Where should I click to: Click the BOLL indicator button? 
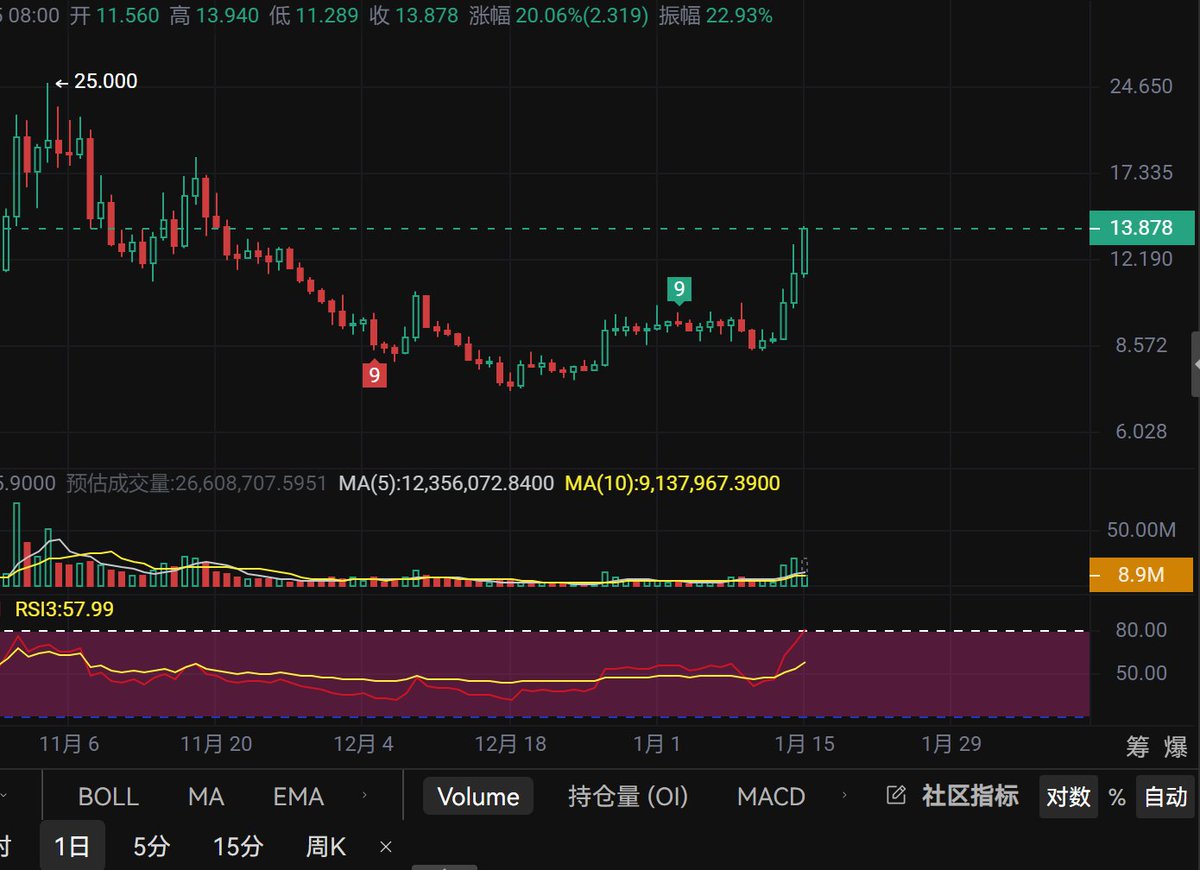pyautogui.click(x=108, y=797)
